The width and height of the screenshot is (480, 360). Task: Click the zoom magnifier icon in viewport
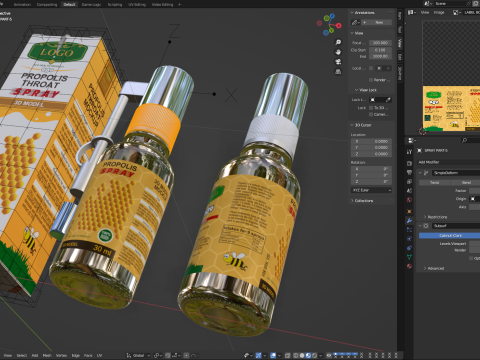pyautogui.click(x=338, y=42)
